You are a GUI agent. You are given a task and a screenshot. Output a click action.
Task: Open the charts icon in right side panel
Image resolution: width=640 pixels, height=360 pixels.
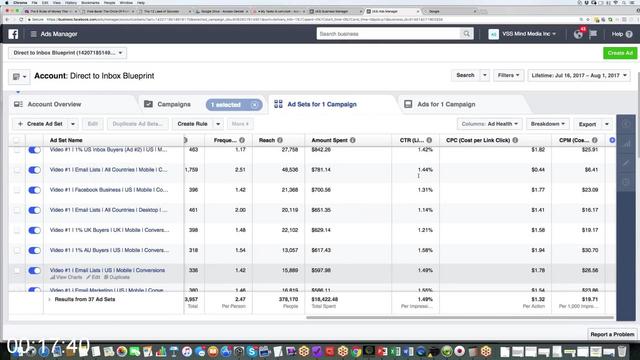(626, 144)
